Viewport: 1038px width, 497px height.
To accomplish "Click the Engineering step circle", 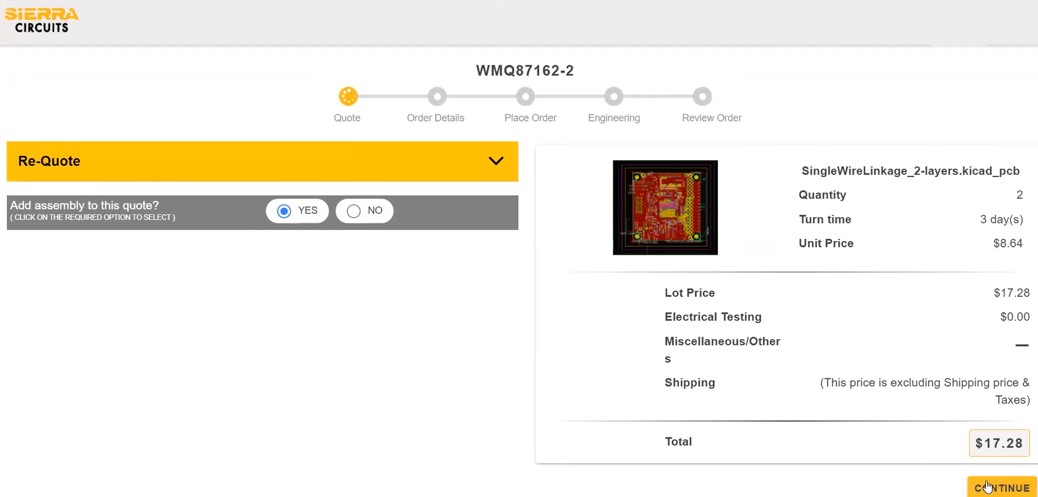I will (x=614, y=96).
